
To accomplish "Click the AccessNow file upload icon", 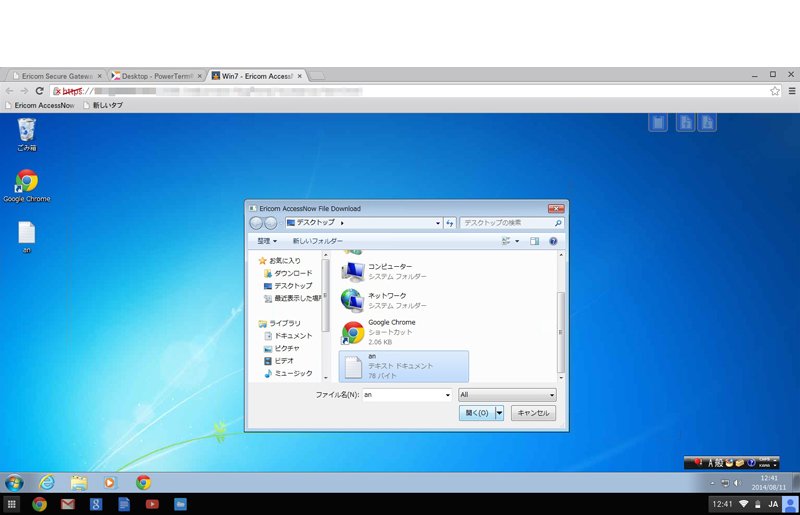I will click(x=686, y=122).
